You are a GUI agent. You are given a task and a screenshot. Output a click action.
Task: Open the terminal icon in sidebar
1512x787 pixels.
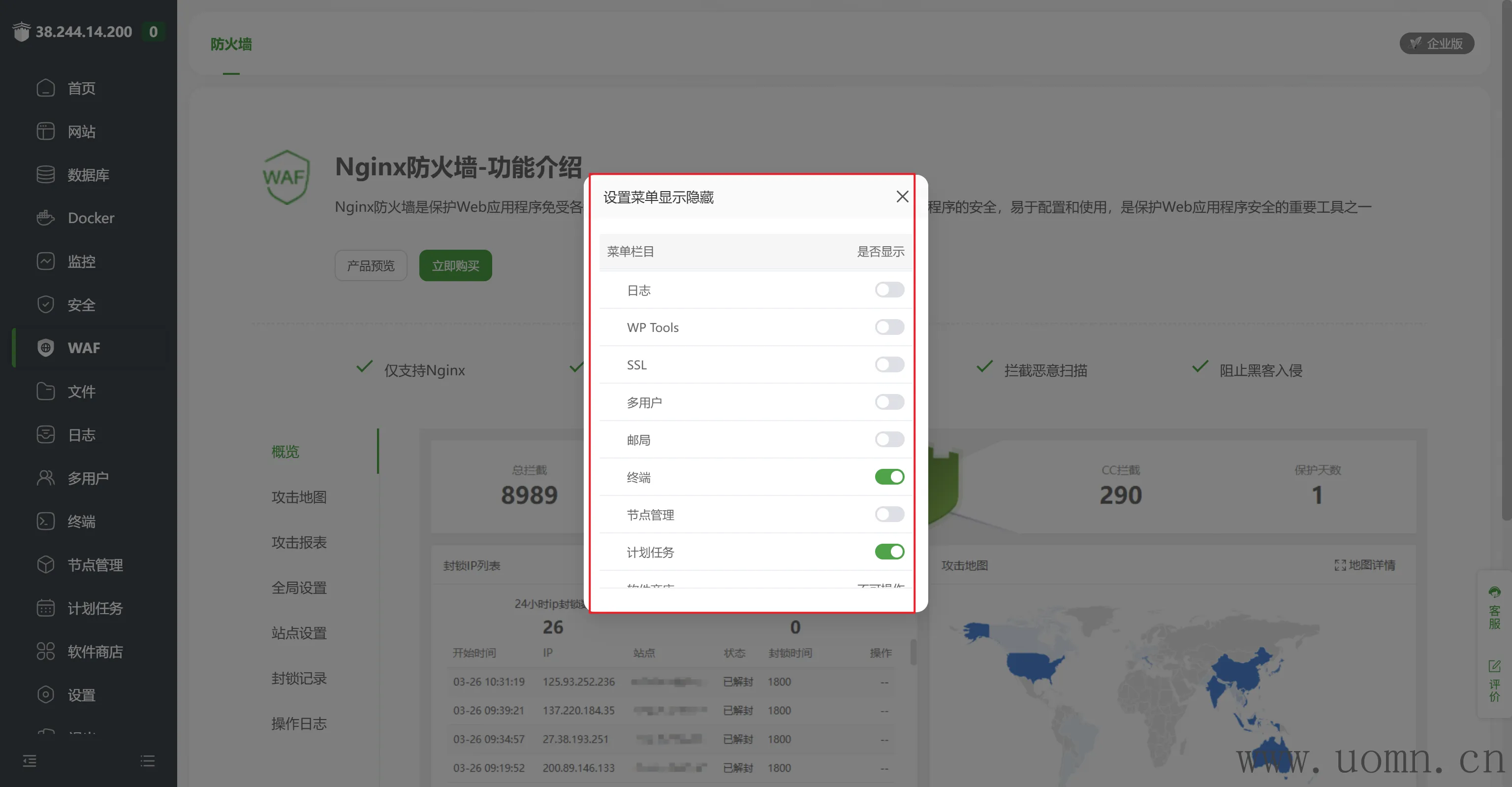(45, 522)
